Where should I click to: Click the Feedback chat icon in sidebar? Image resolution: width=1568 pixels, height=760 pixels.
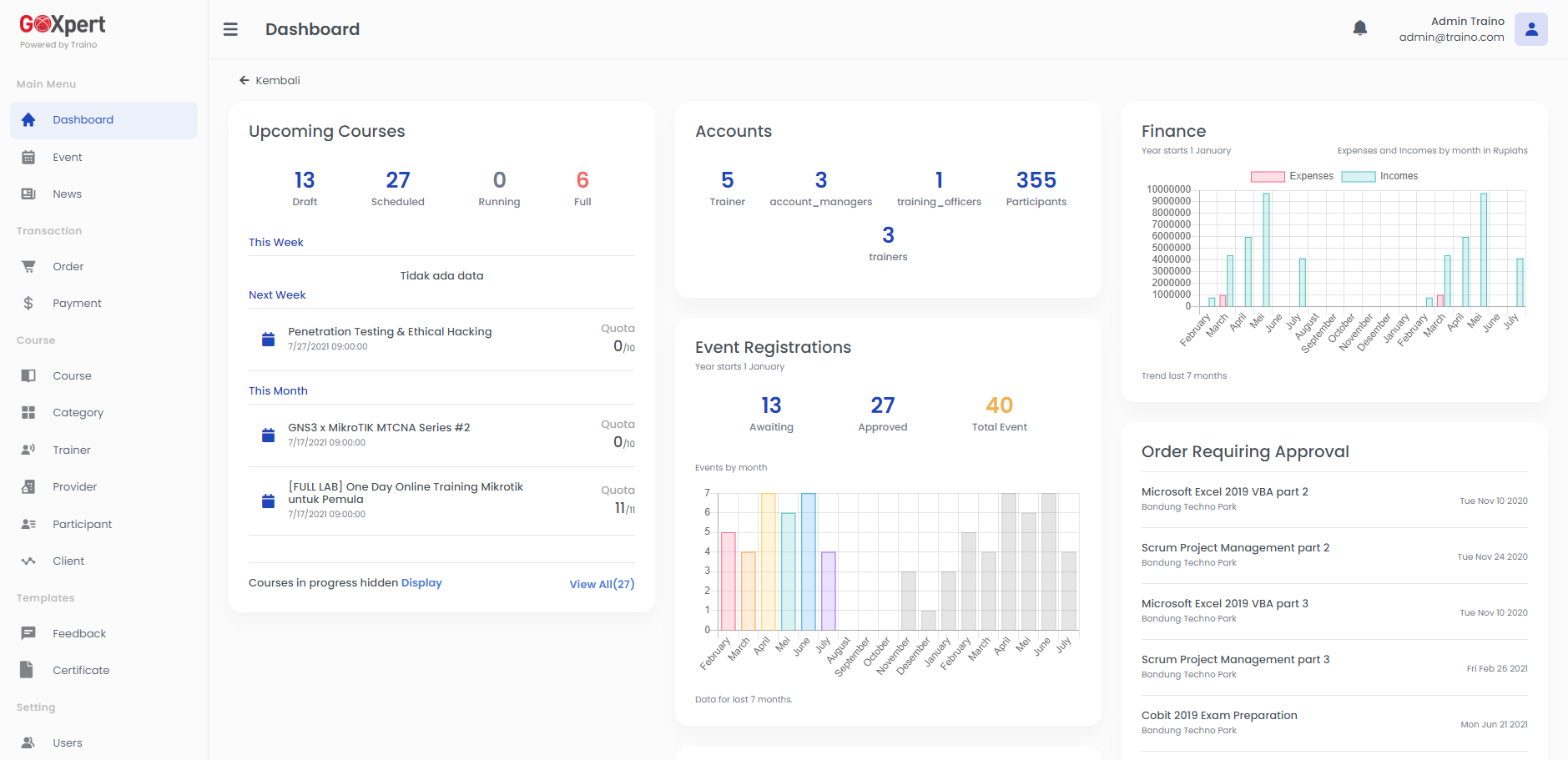click(x=28, y=633)
